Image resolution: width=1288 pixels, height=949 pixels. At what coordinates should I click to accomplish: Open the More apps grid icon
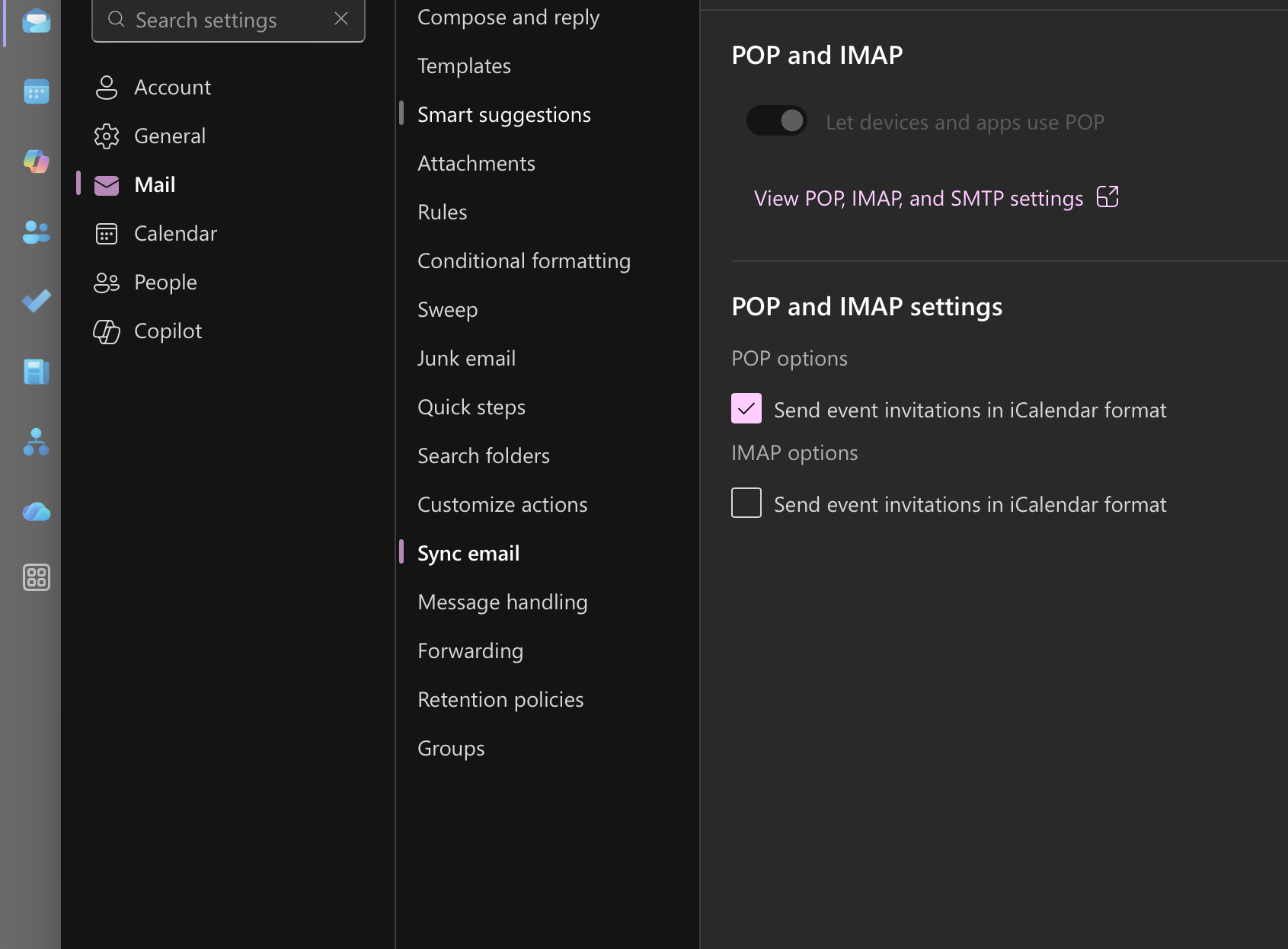pyautogui.click(x=36, y=577)
